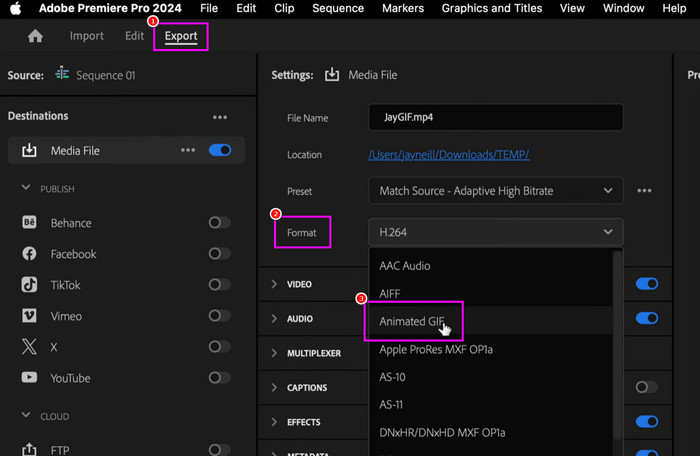Open the Window menu
The height and width of the screenshot is (456, 700).
[623, 8]
